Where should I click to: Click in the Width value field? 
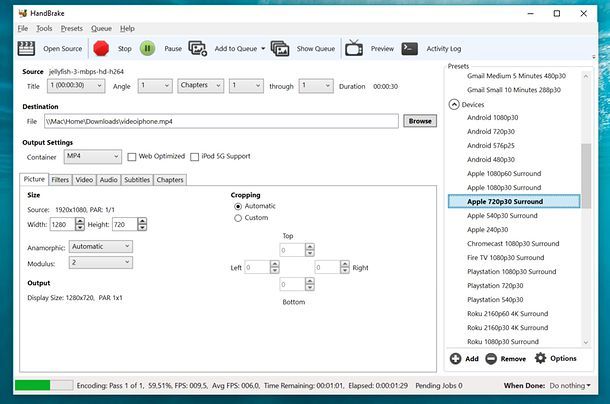pos(63,225)
